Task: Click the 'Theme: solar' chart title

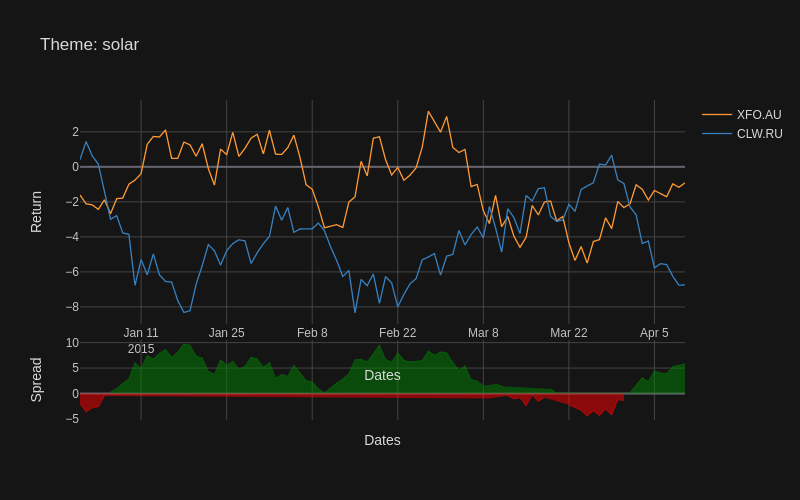Action: (89, 44)
